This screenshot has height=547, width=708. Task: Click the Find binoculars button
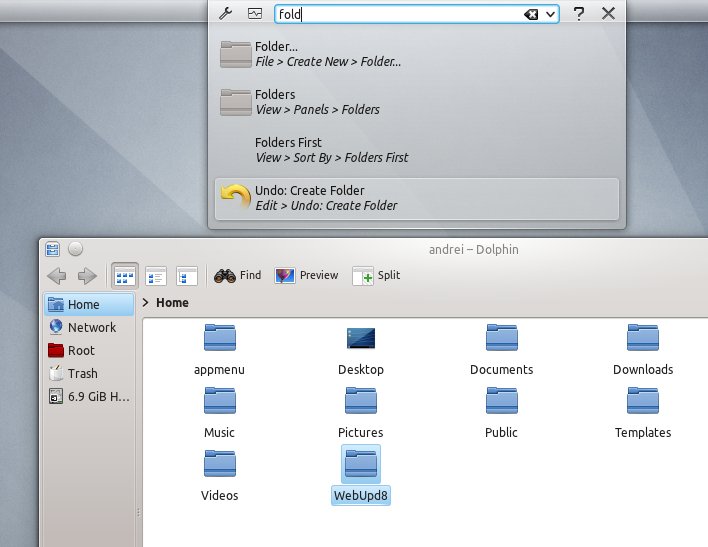point(238,275)
